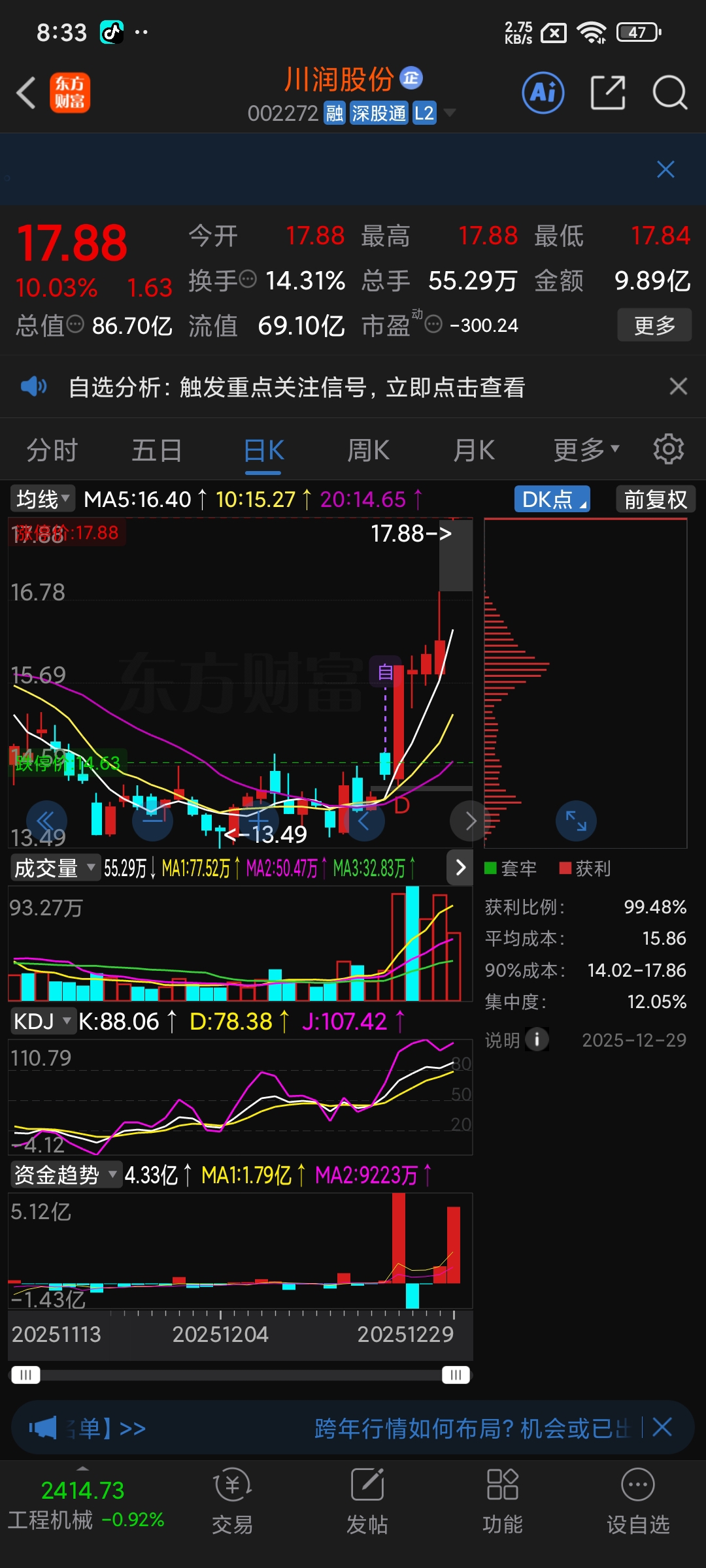Tap the 川润股份 stock title
This screenshot has height=1568, width=706.
click(339, 79)
